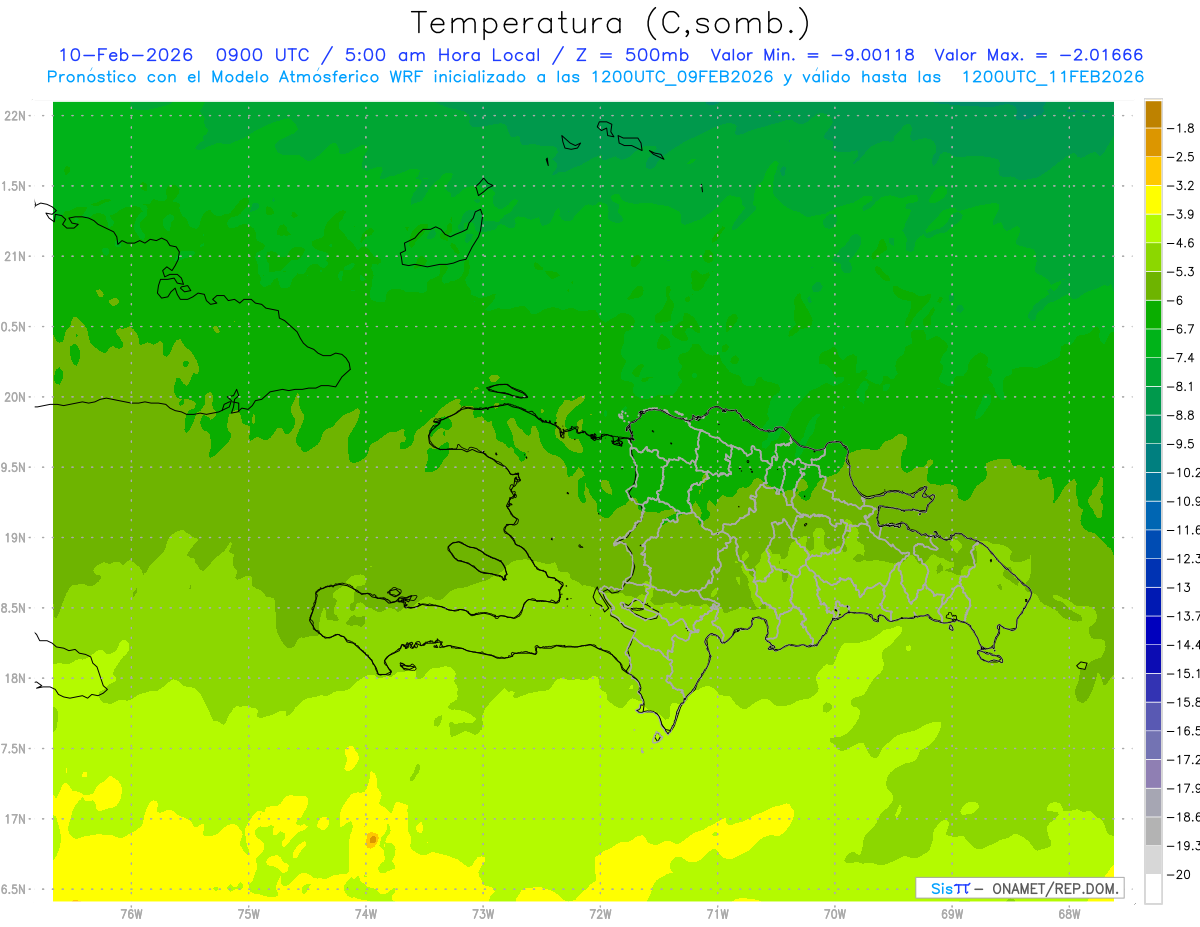Click the "Valor Max. = -2.01666" text

pyautogui.click(x=1038, y=55)
